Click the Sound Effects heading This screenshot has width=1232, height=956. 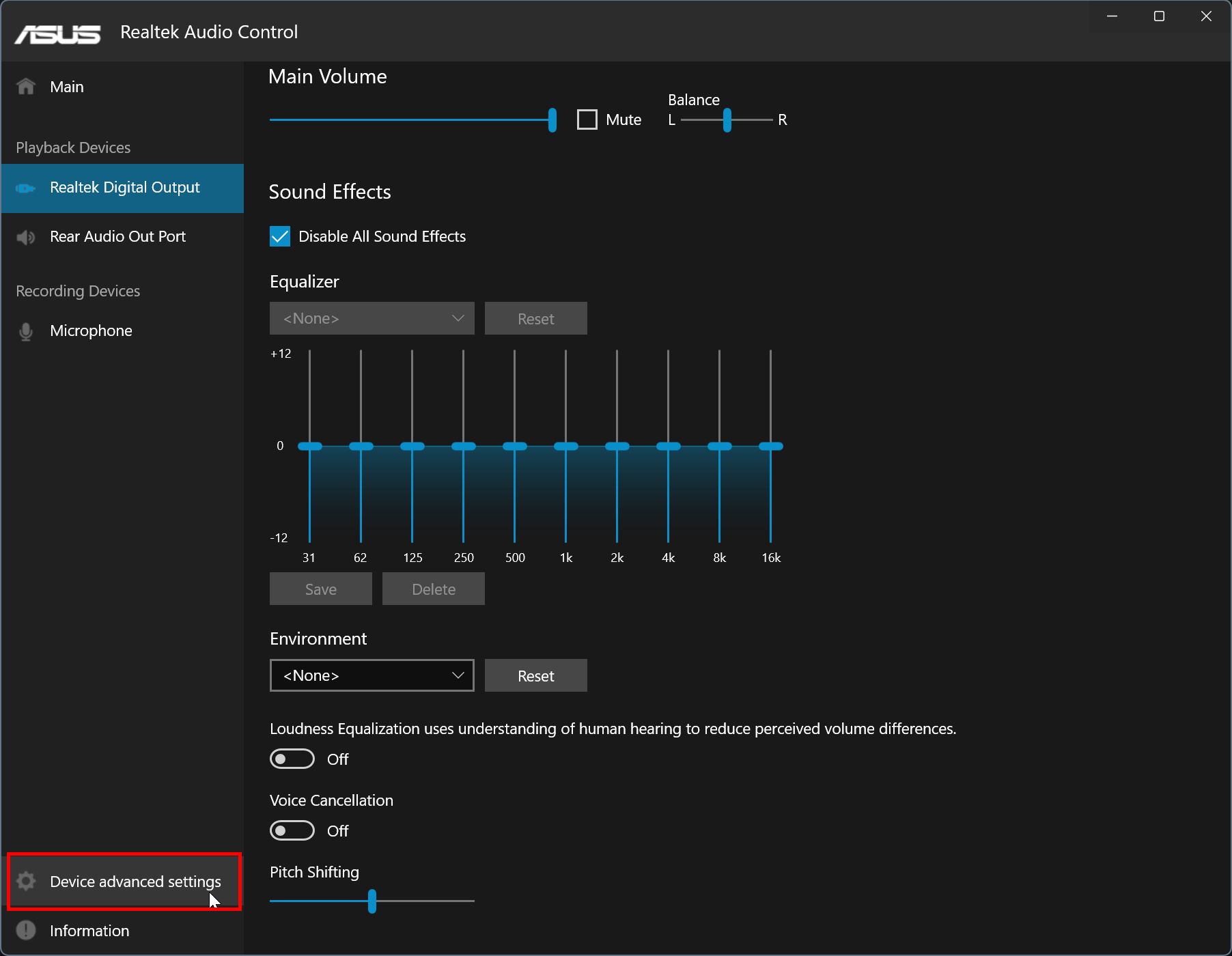coord(330,192)
